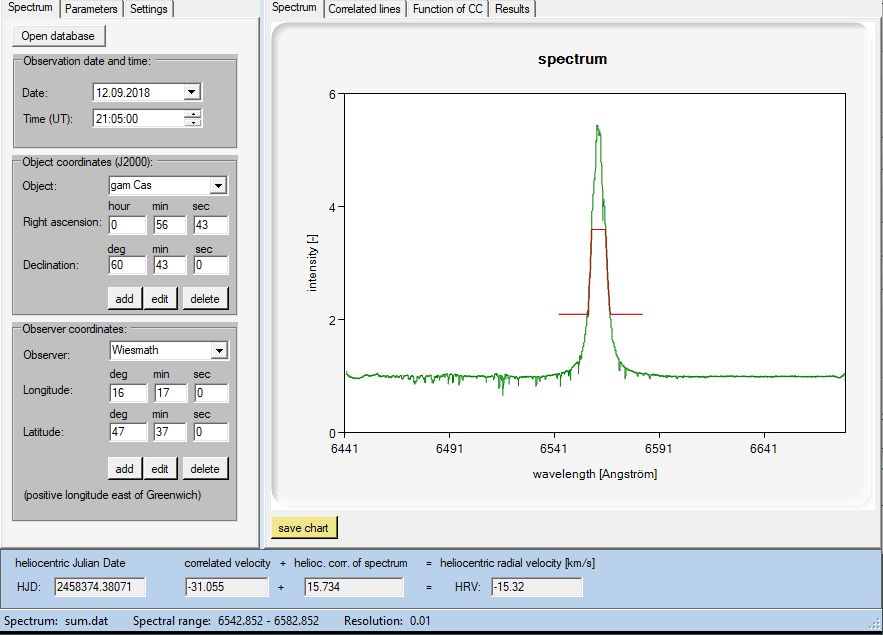Delete the selected object entry
The image size is (883, 635).
click(205, 299)
